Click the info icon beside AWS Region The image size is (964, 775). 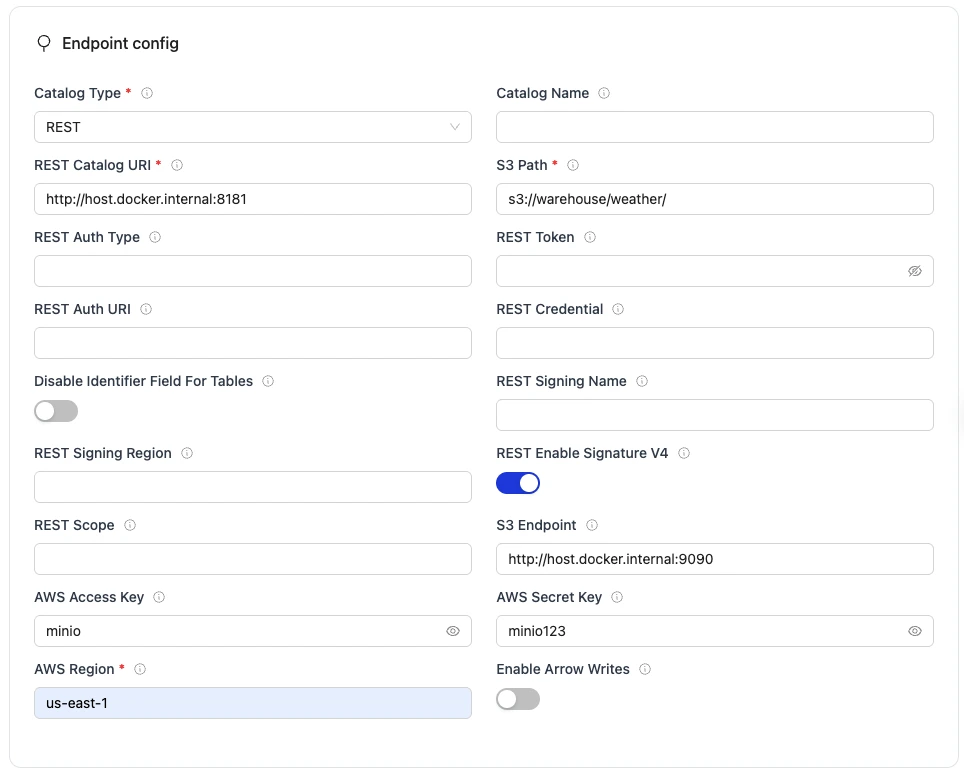click(141, 669)
